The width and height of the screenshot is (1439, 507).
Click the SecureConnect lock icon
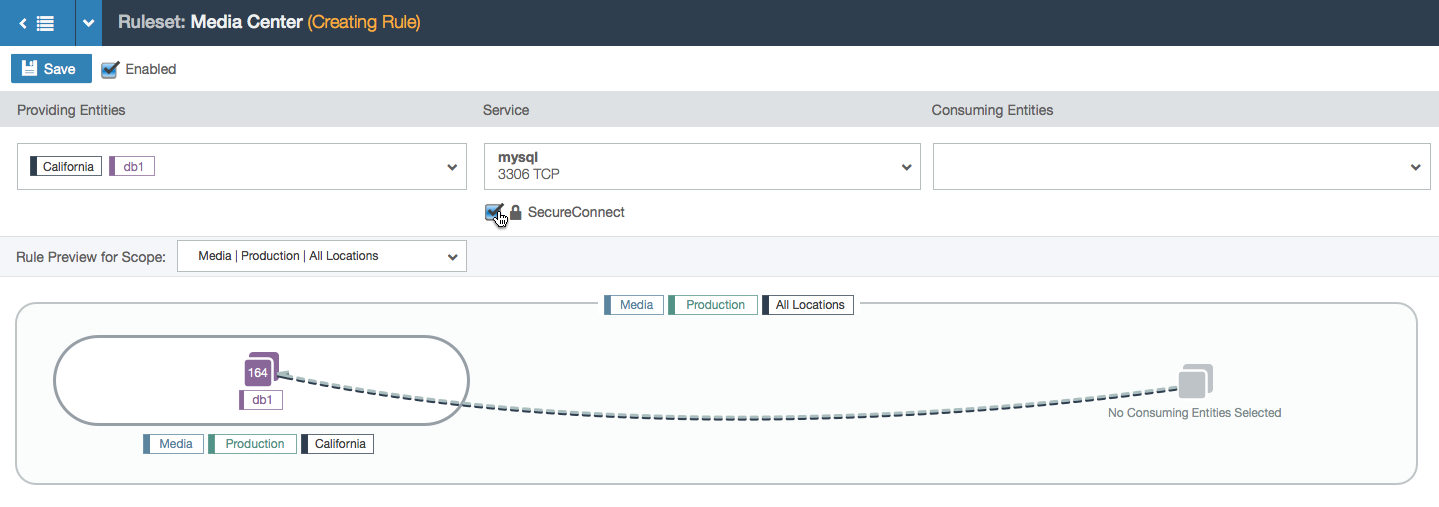coord(516,212)
